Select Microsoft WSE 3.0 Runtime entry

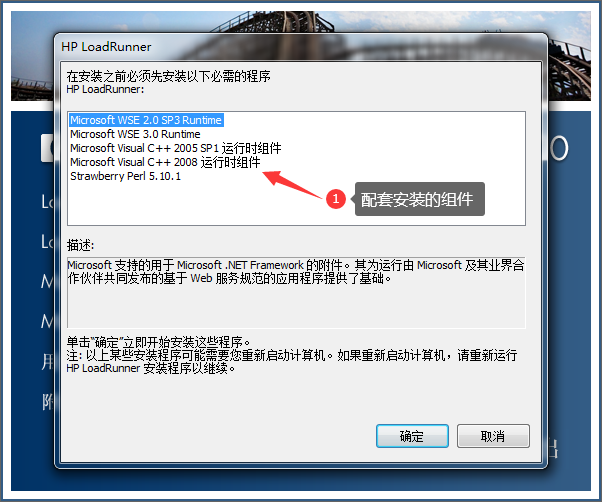[x=135, y=134]
